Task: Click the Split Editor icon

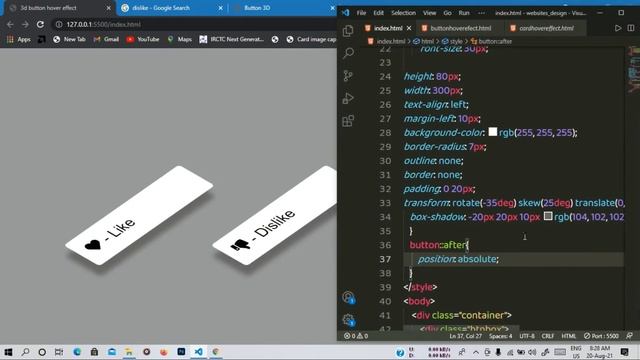Action: pos(631,28)
